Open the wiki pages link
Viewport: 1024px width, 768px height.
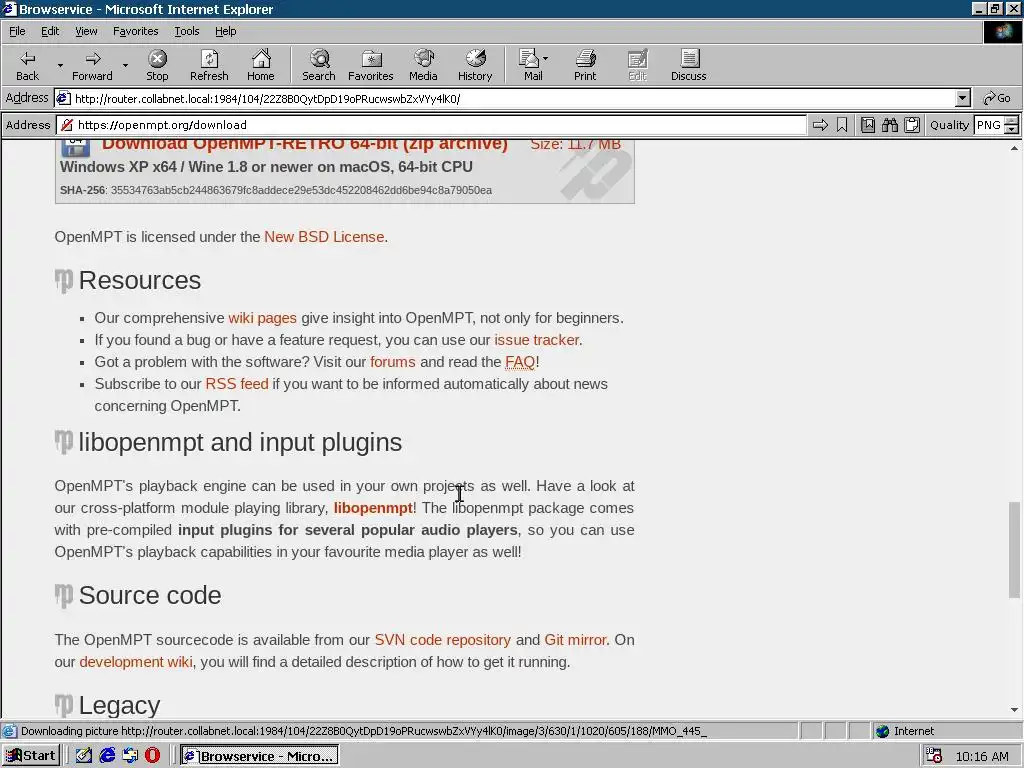pyautogui.click(x=262, y=318)
